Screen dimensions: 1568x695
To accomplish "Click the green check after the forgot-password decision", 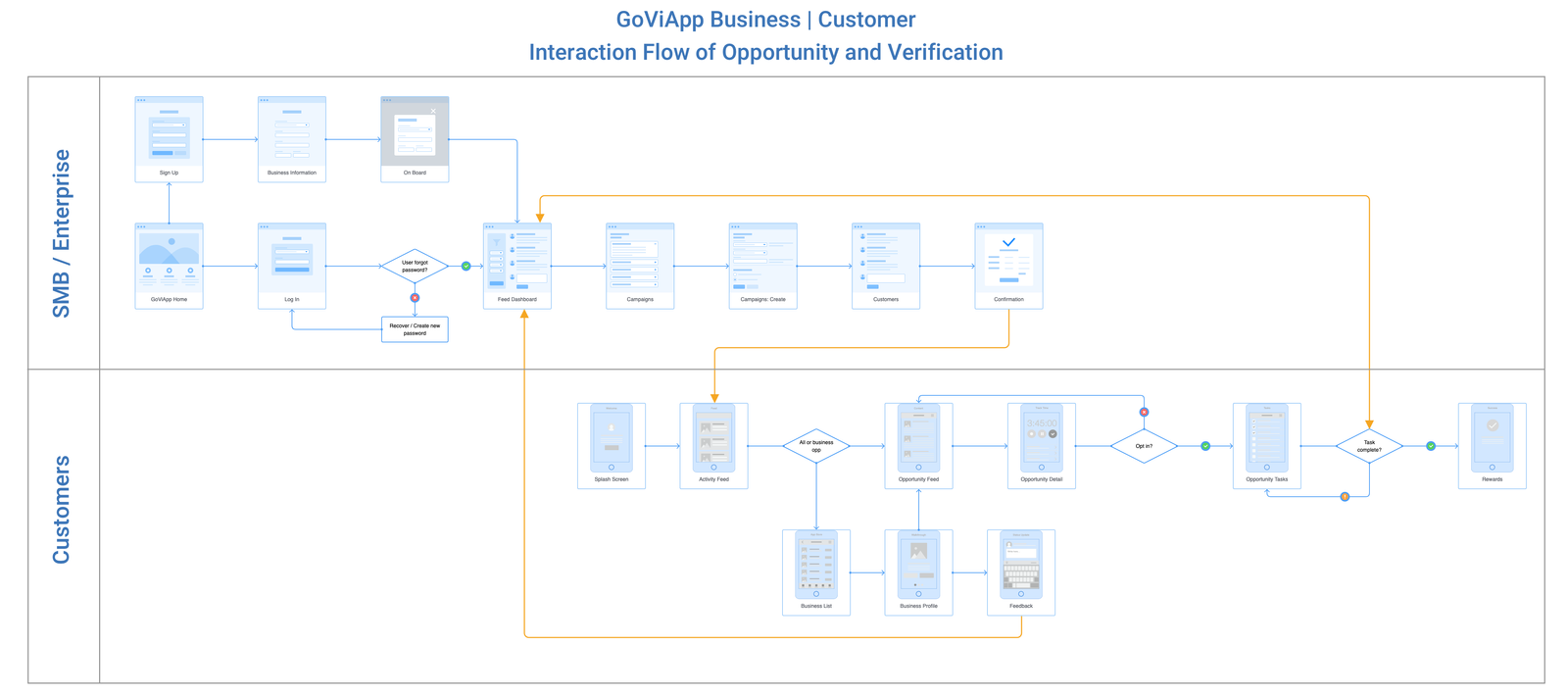I will [x=466, y=266].
